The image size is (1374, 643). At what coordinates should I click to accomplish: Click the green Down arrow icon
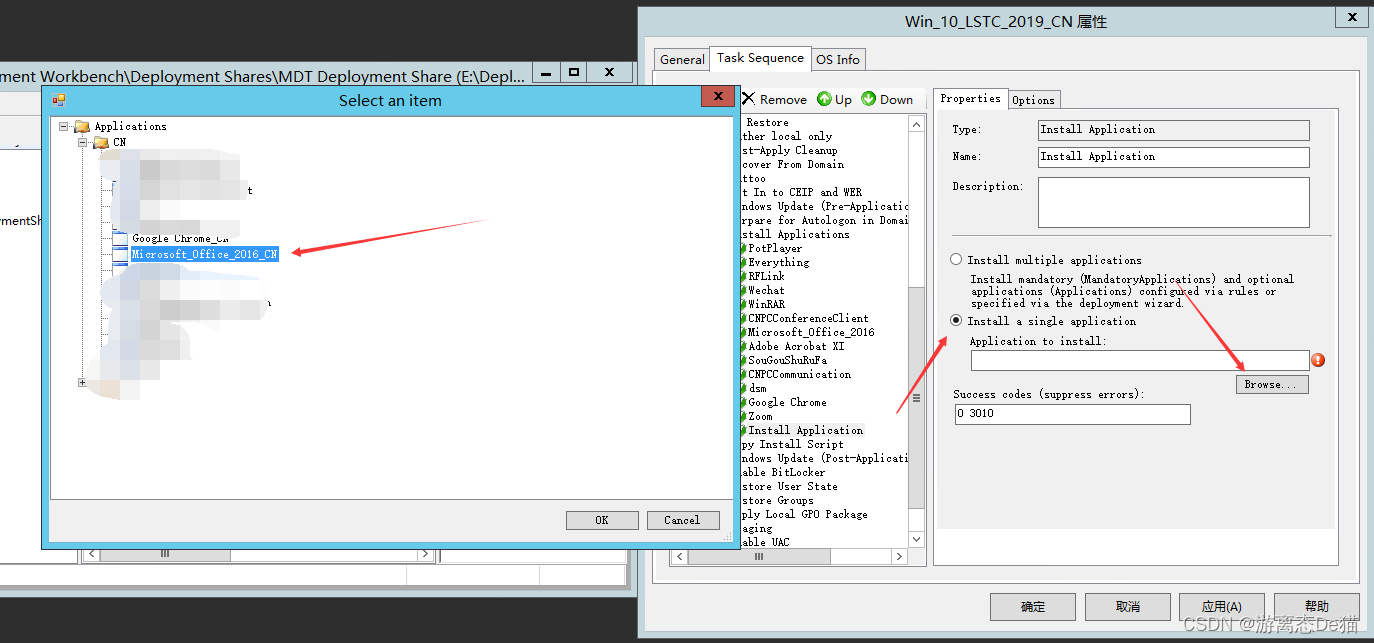click(867, 98)
